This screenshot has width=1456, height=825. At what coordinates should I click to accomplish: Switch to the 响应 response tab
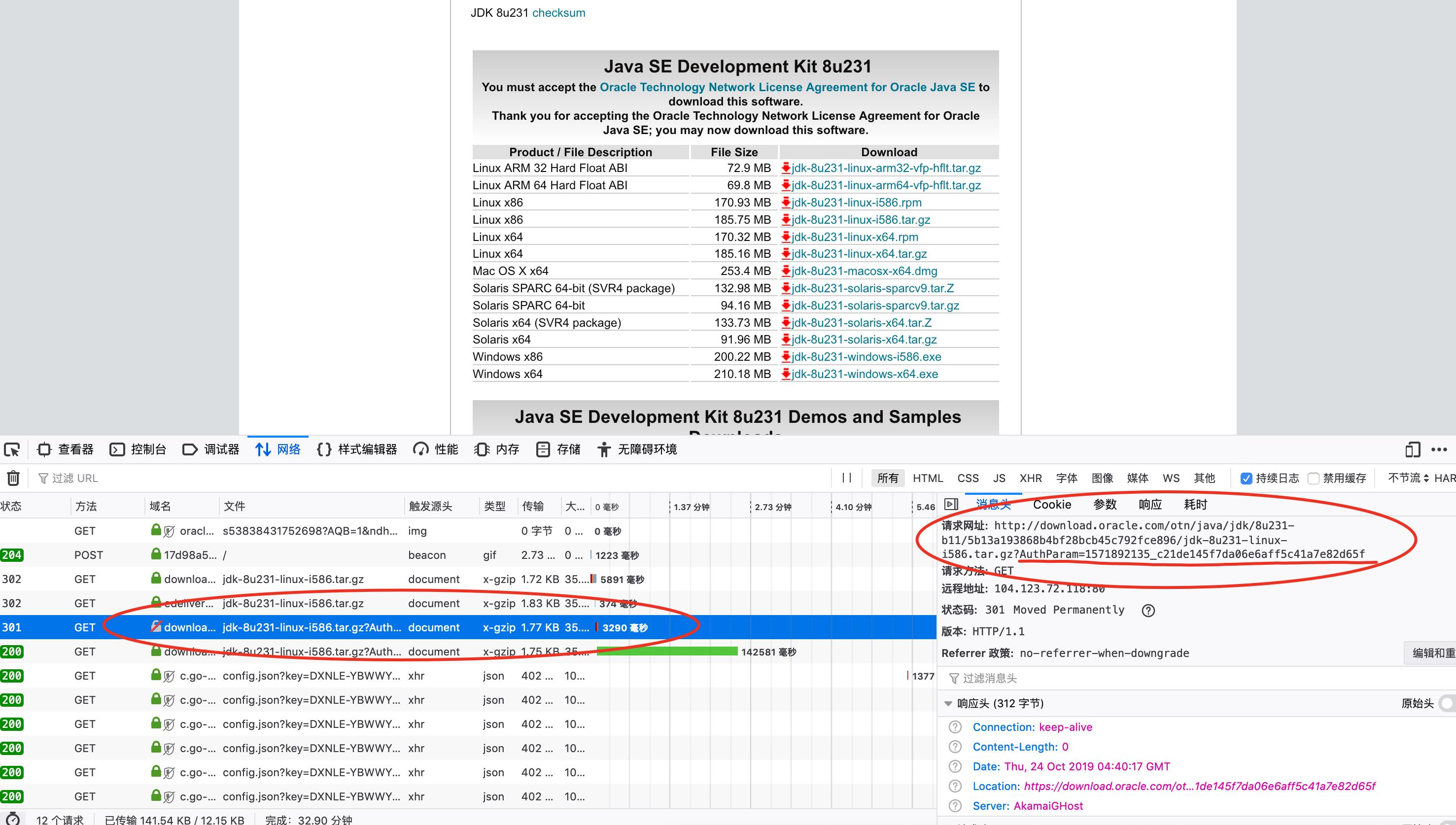point(1150,504)
